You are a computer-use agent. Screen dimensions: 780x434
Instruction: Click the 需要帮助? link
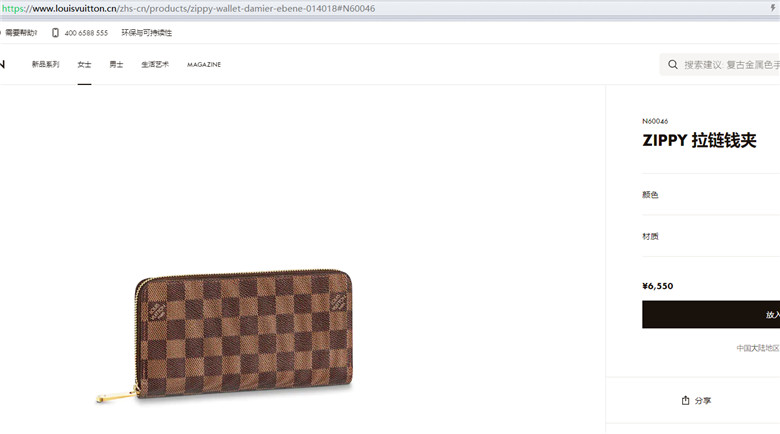21,33
